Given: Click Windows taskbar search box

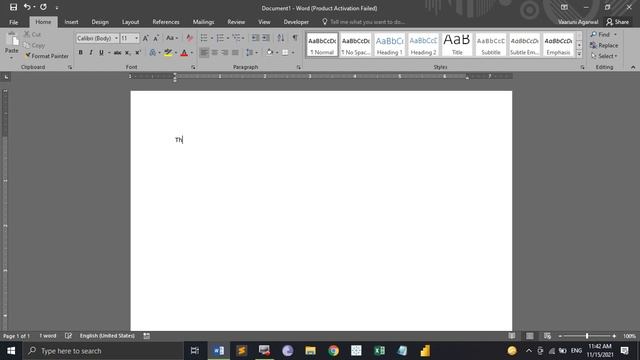Looking at the screenshot, I should pyautogui.click(x=102, y=351).
